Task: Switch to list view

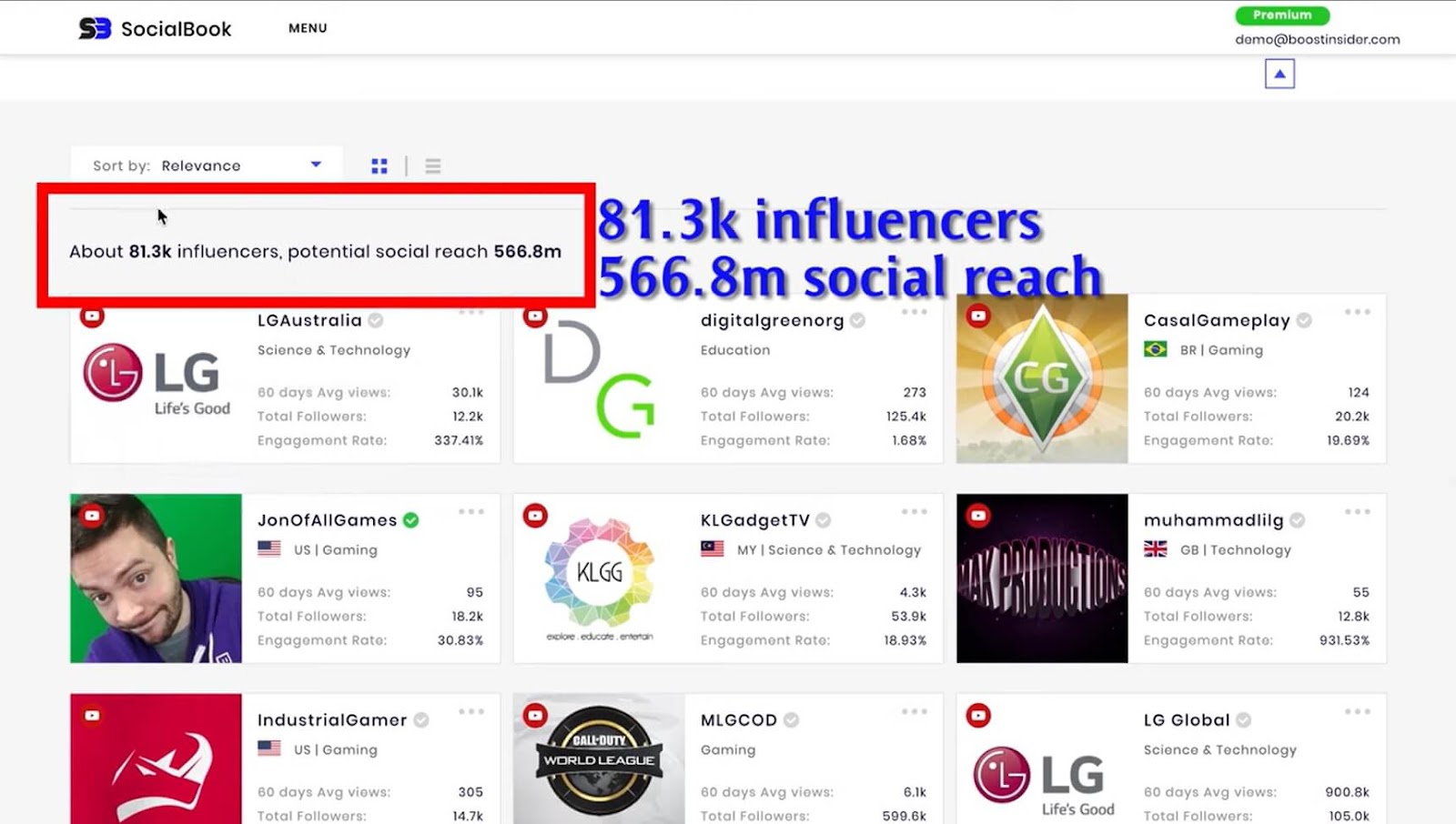Action: 433,166
